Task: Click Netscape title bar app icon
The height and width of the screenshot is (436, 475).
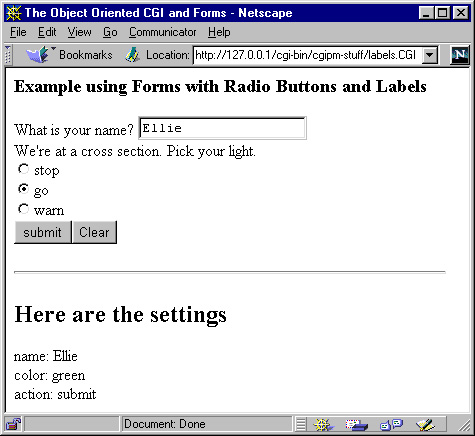Action: [13, 13]
